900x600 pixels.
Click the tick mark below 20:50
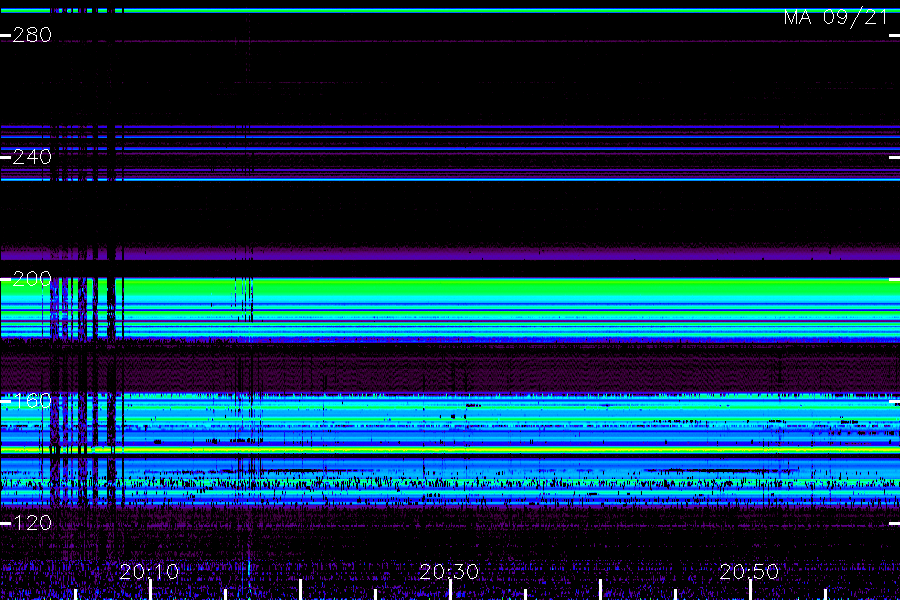tap(750, 590)
